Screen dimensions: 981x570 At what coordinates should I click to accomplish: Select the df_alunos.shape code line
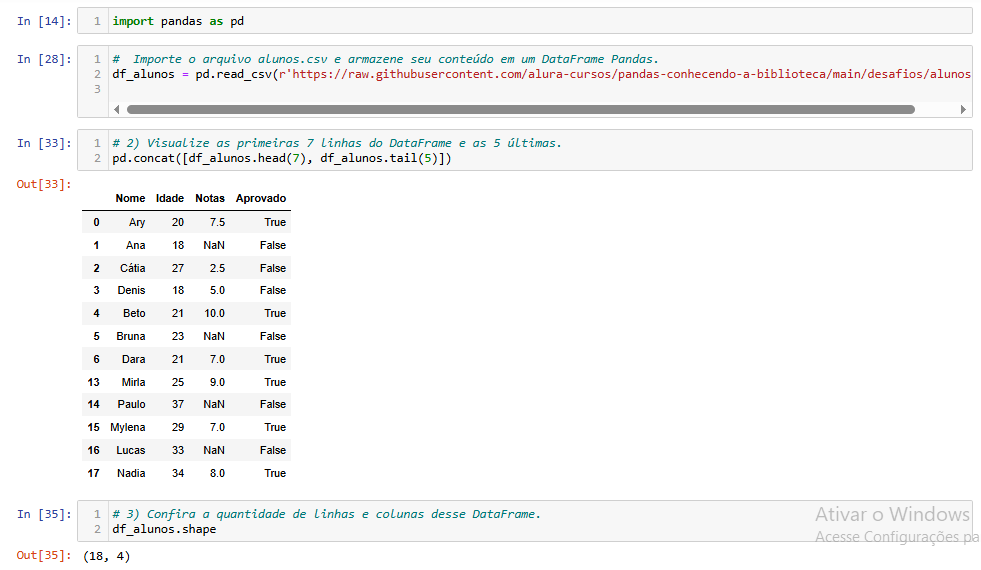(164, 529)
